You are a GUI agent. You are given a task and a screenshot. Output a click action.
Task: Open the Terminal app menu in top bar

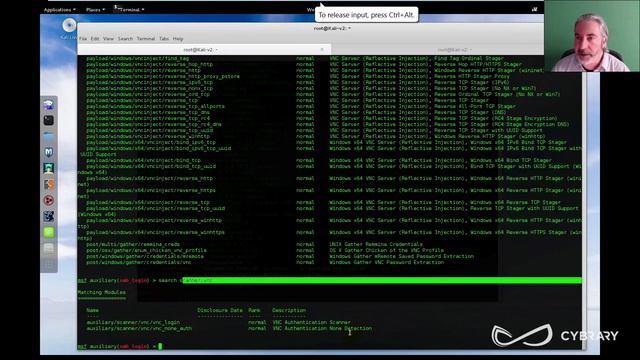pyautogui.click(x=129, y=9)
